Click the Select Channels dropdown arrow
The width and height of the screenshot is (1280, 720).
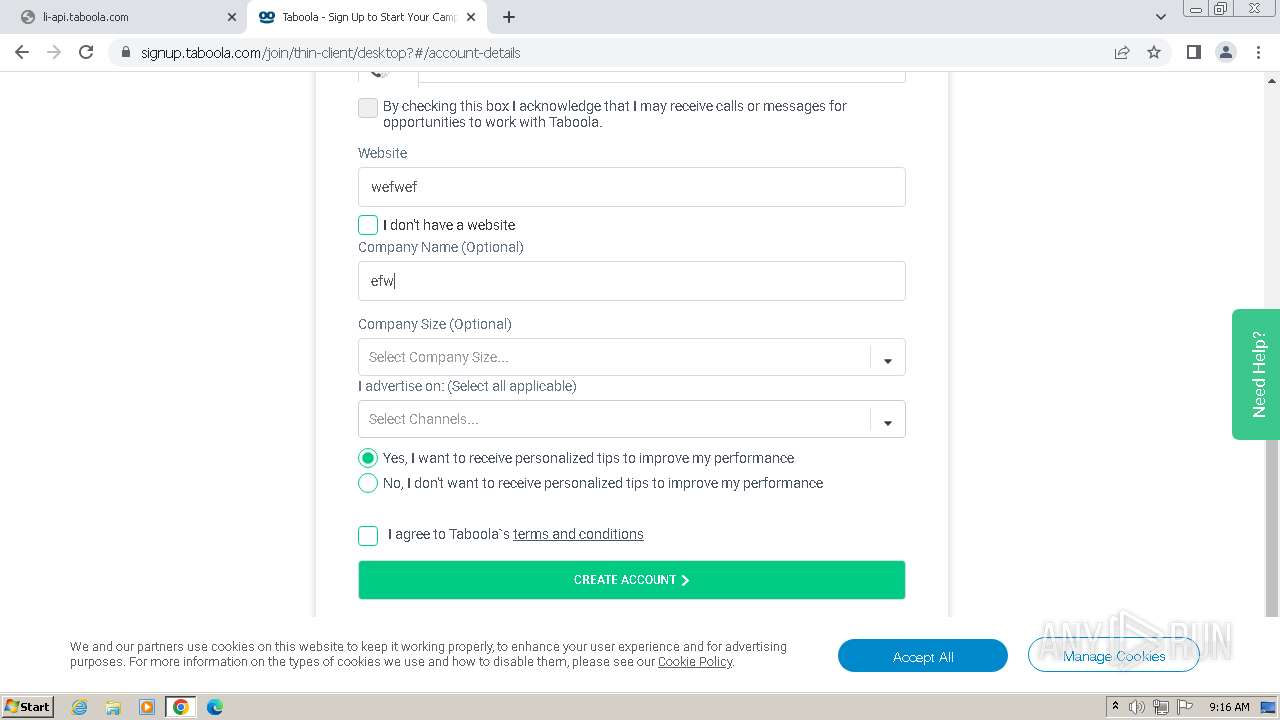888,422
